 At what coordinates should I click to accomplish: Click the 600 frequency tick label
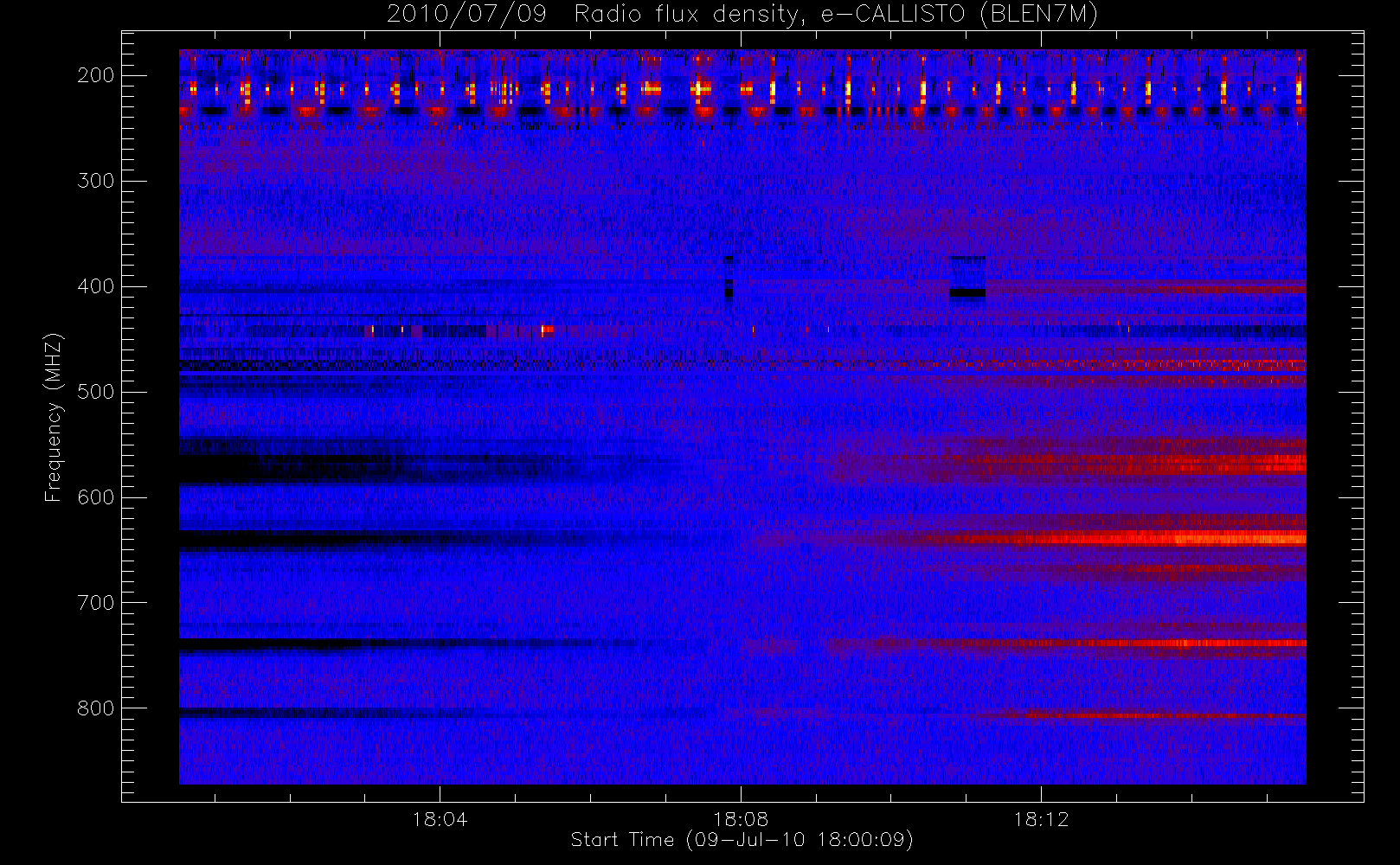[95, 497]
